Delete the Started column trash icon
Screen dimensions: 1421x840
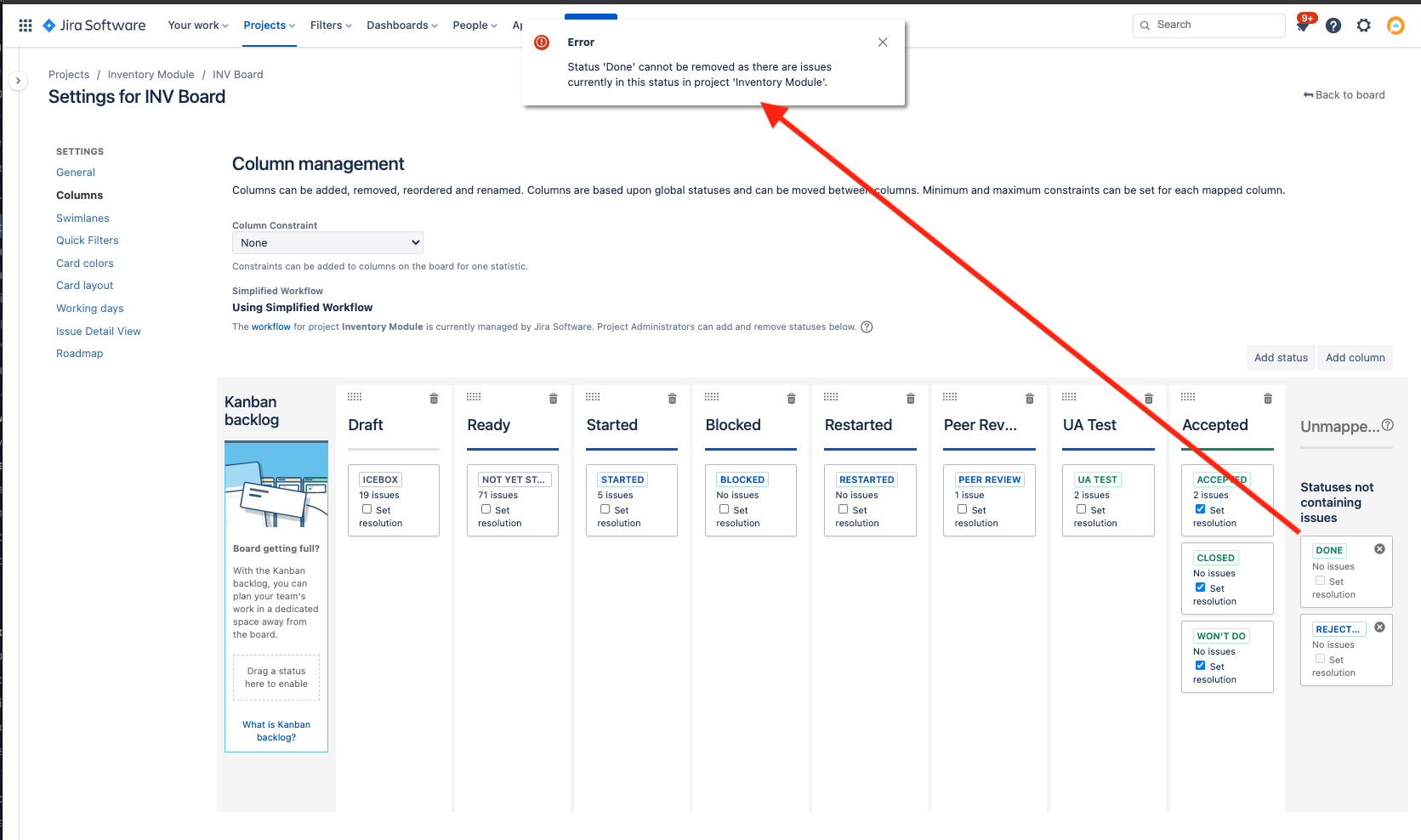pos(672,398)
